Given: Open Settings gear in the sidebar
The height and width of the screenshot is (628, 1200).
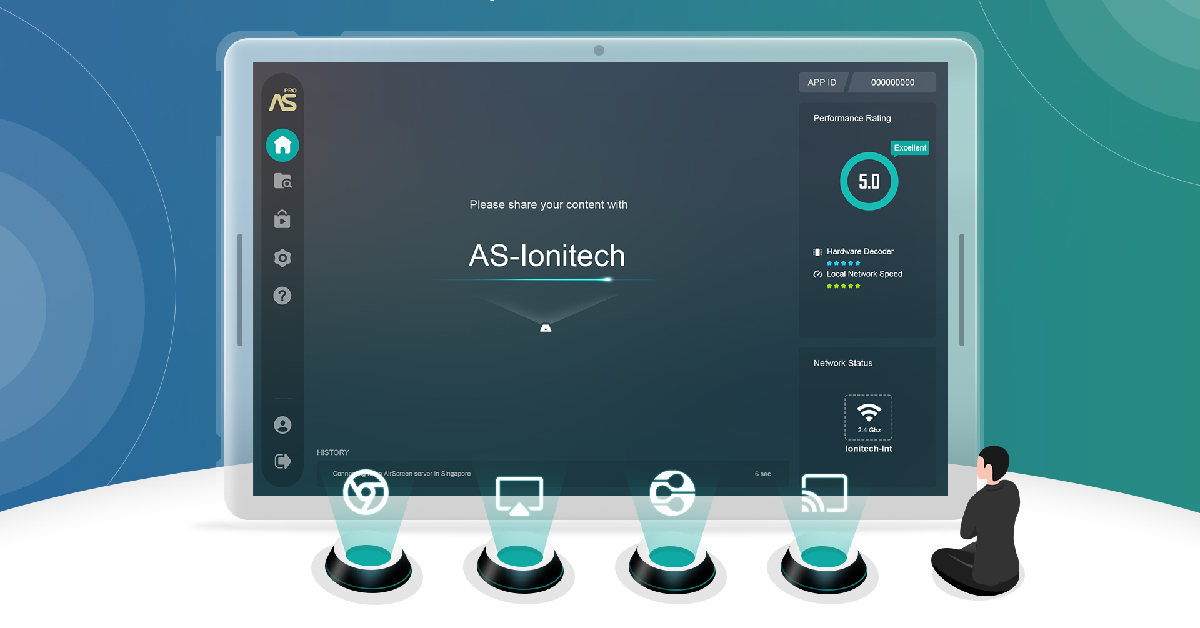Looking at the screenshot, I should pyautogui.click(x=282, y=258).
